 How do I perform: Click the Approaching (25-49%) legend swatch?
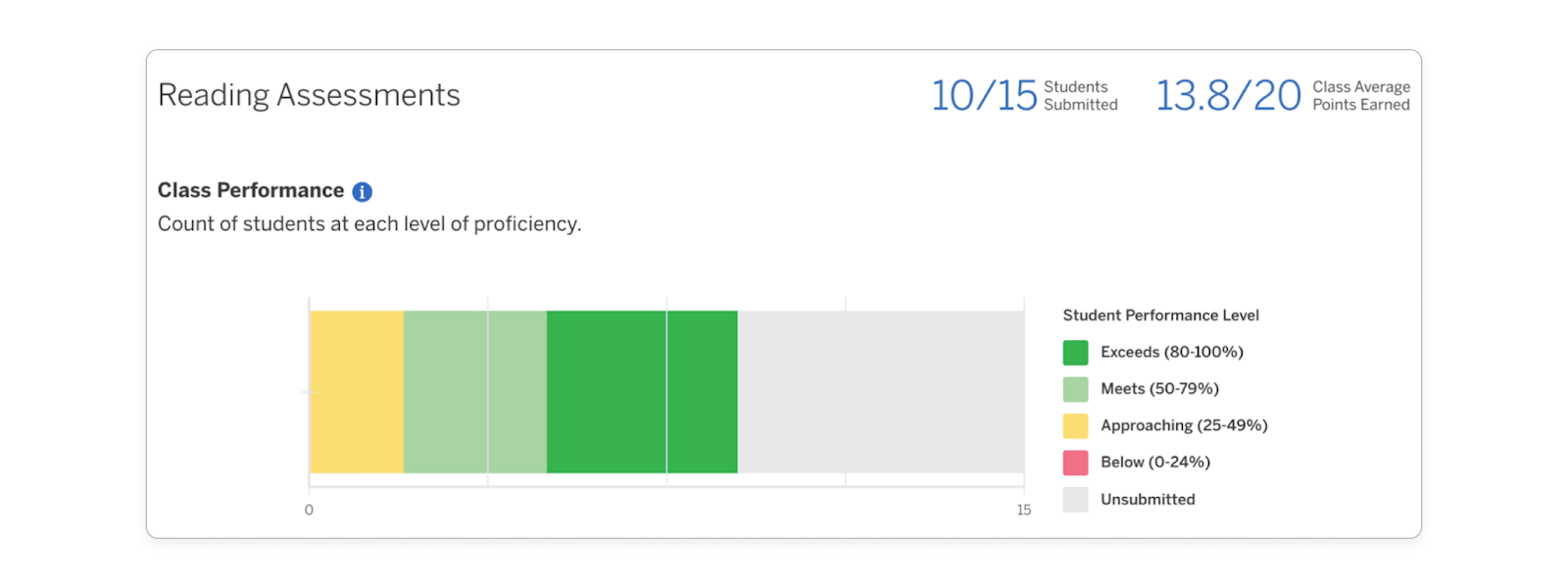click(1074, 425)
